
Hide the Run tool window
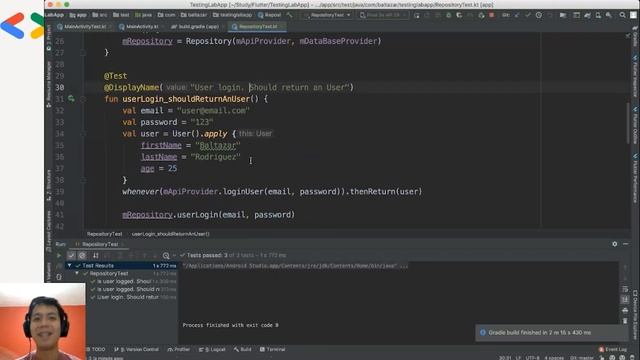(x=626, y=244)
